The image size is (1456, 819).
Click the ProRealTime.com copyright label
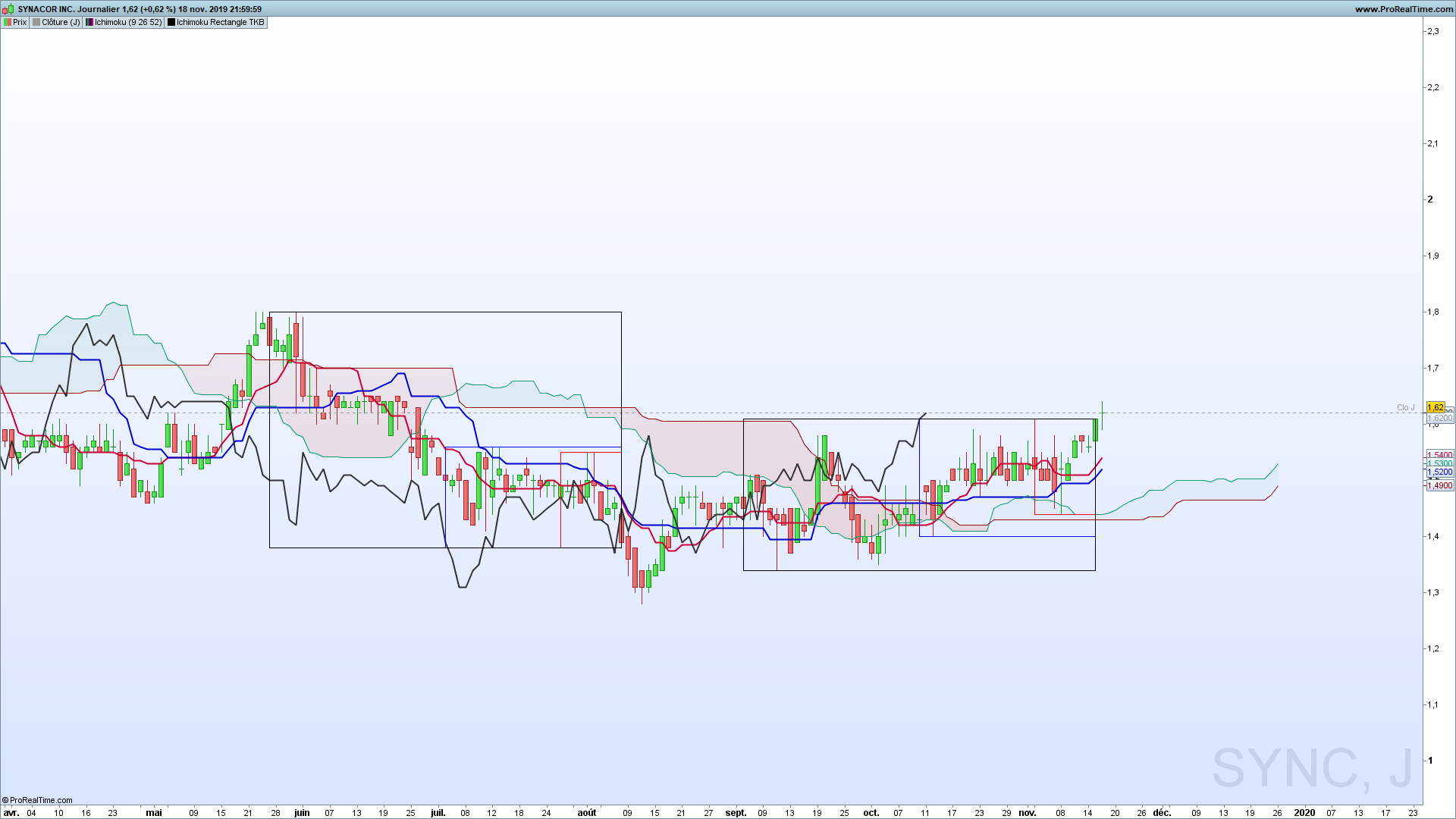coord(37,800)
